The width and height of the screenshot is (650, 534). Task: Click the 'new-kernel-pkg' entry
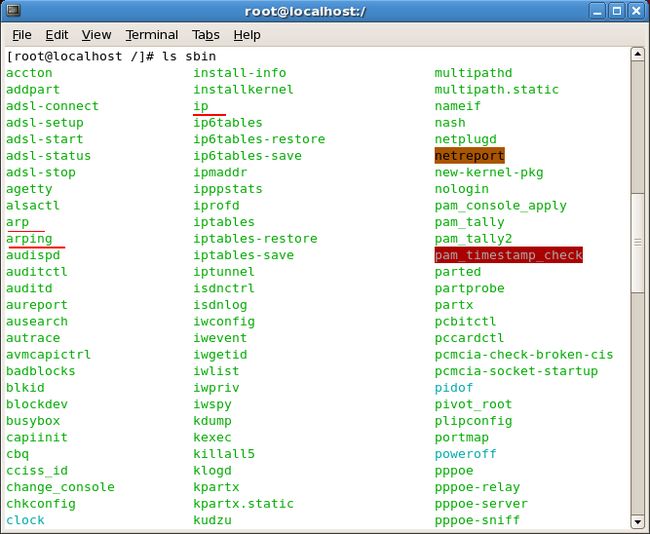[x=489, y=172]
